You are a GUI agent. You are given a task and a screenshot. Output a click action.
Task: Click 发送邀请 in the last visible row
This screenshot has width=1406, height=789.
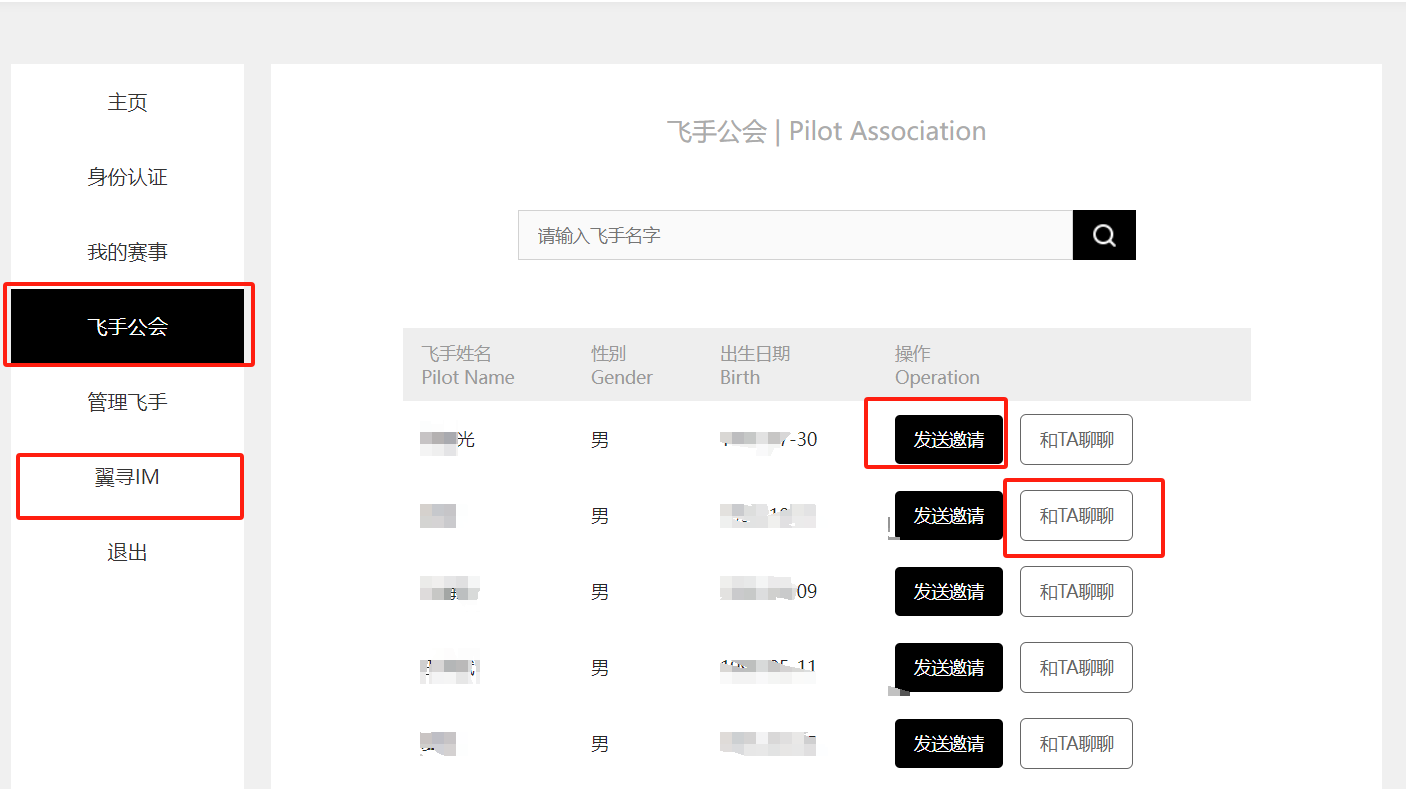[x=948, y=744]
